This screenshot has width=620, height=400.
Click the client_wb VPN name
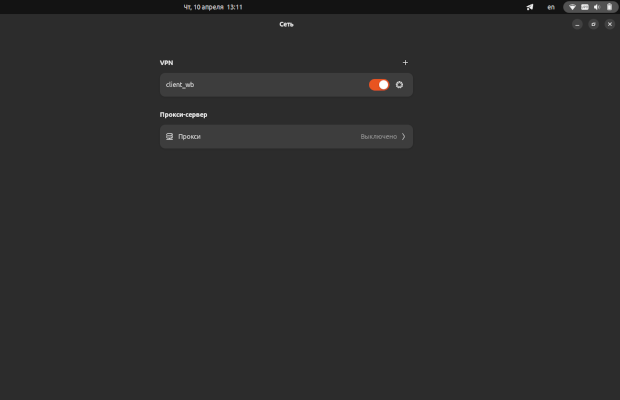click(x=180, y=85)
